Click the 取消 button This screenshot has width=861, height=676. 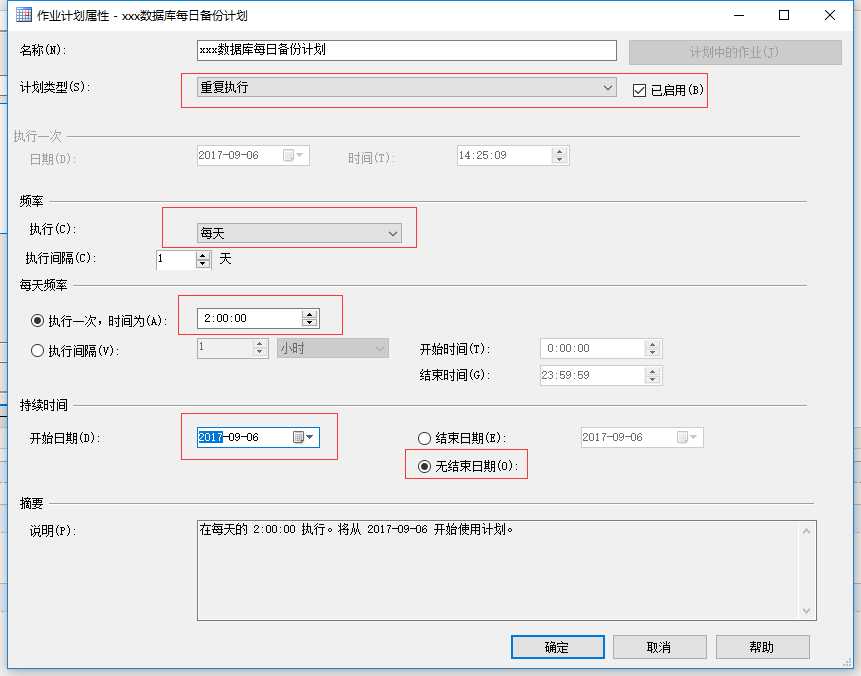pos(659,647)
